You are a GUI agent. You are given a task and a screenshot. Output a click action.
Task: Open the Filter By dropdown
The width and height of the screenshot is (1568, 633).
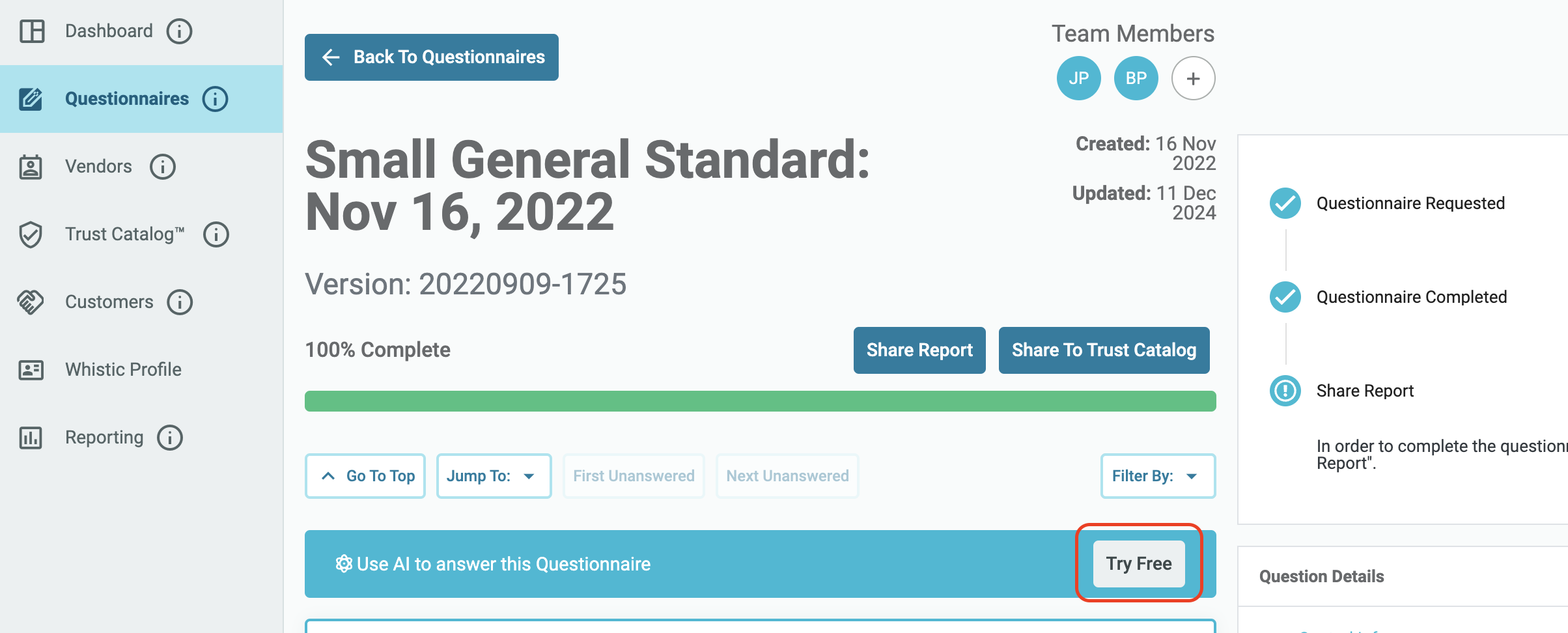coord(1158,476)
